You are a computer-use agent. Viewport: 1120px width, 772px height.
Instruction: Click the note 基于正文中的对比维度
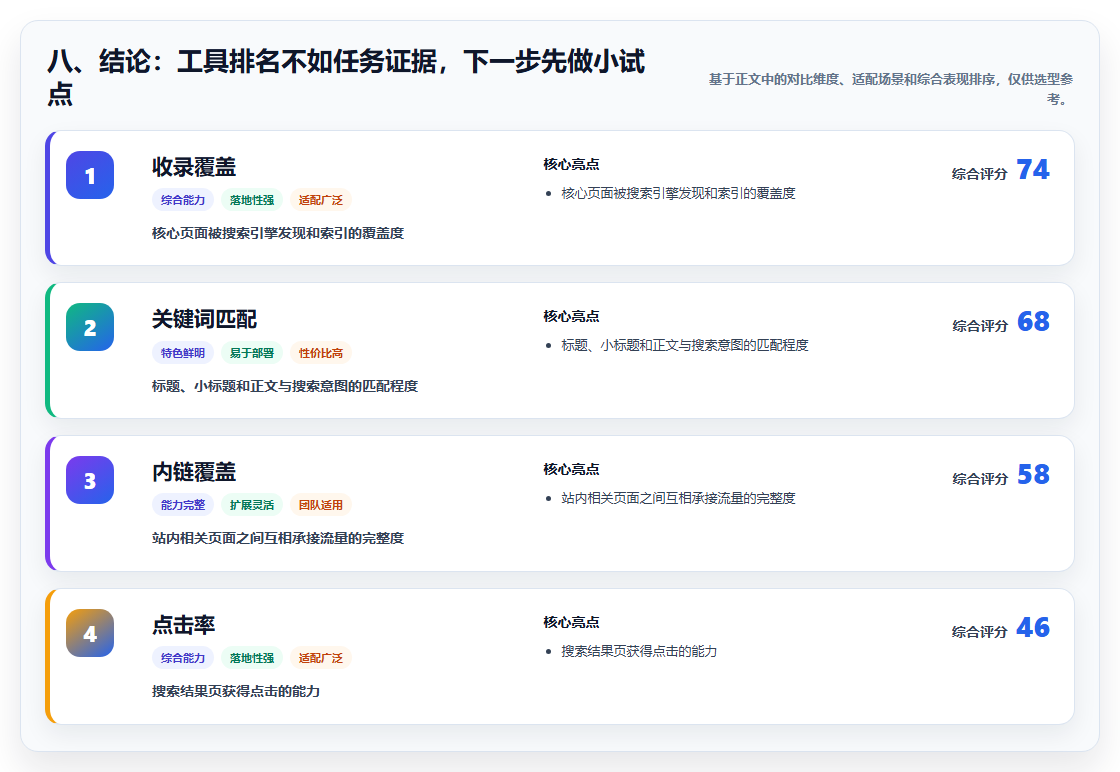coord(891,89)
